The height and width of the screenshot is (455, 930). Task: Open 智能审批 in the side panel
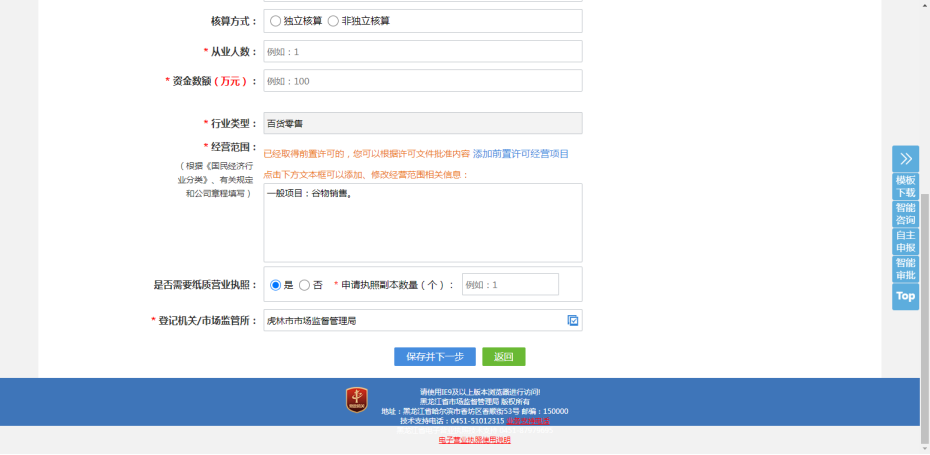[905, 269]
